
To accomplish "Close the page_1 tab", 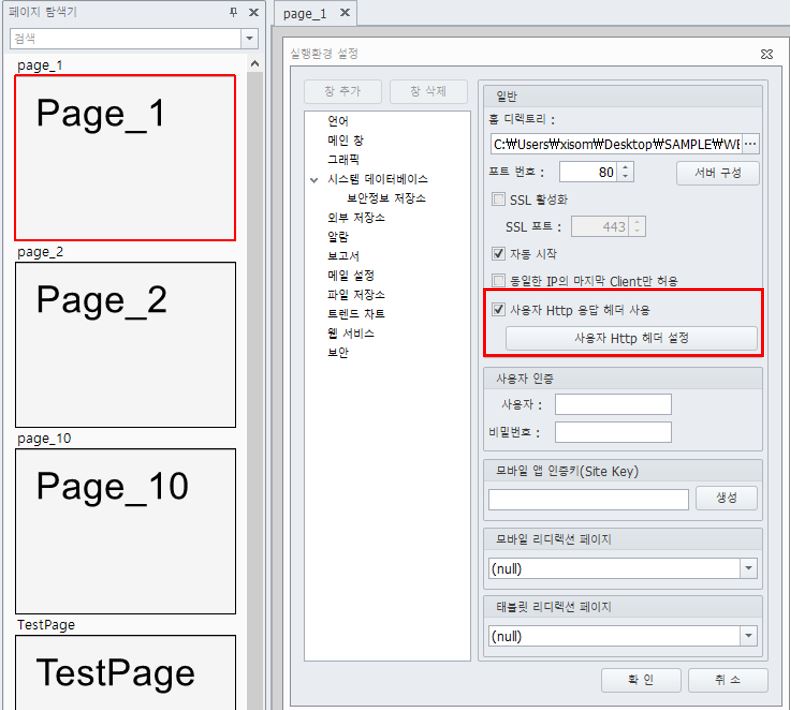I will [x=345, y=13].
